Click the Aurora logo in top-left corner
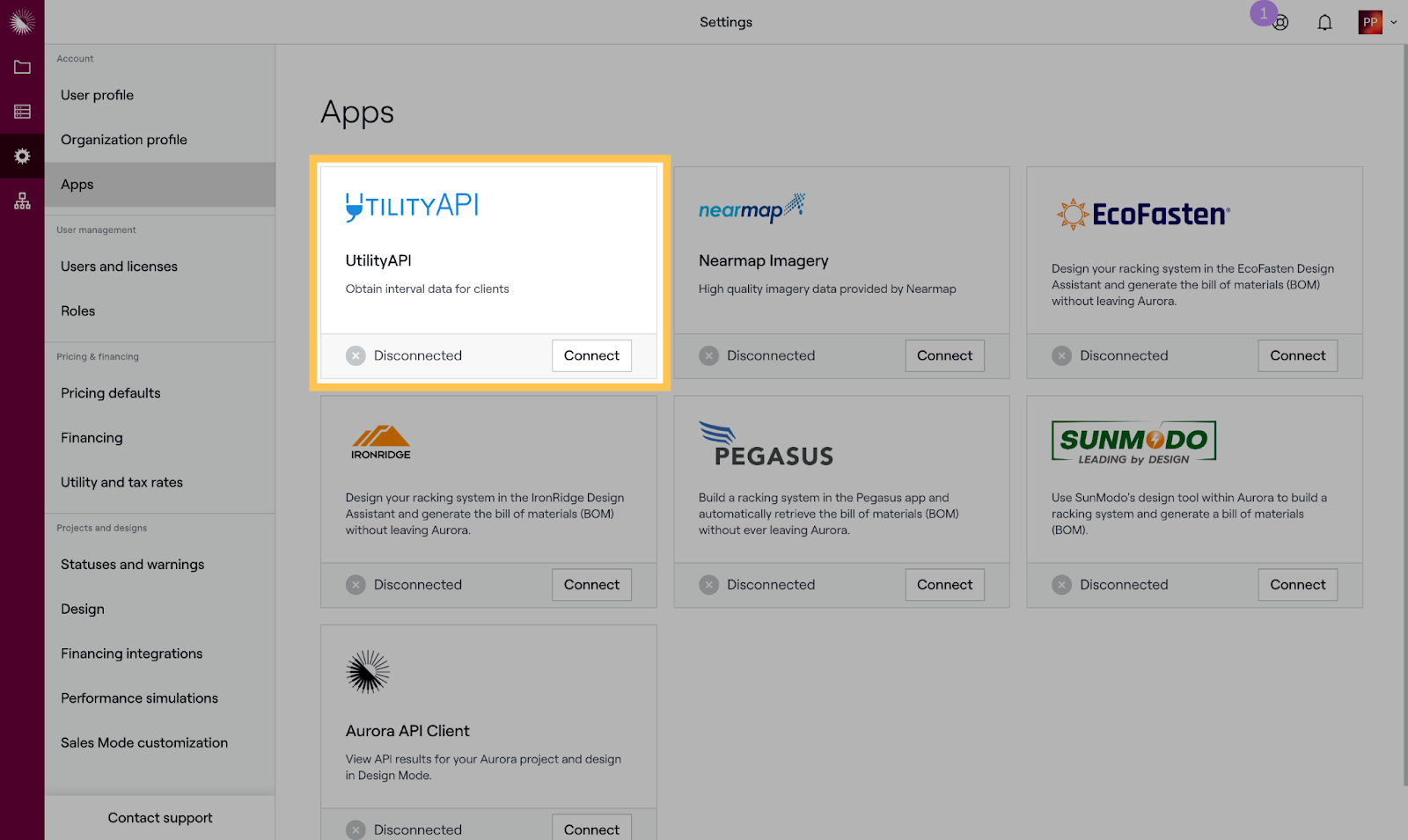 (22, 22)
